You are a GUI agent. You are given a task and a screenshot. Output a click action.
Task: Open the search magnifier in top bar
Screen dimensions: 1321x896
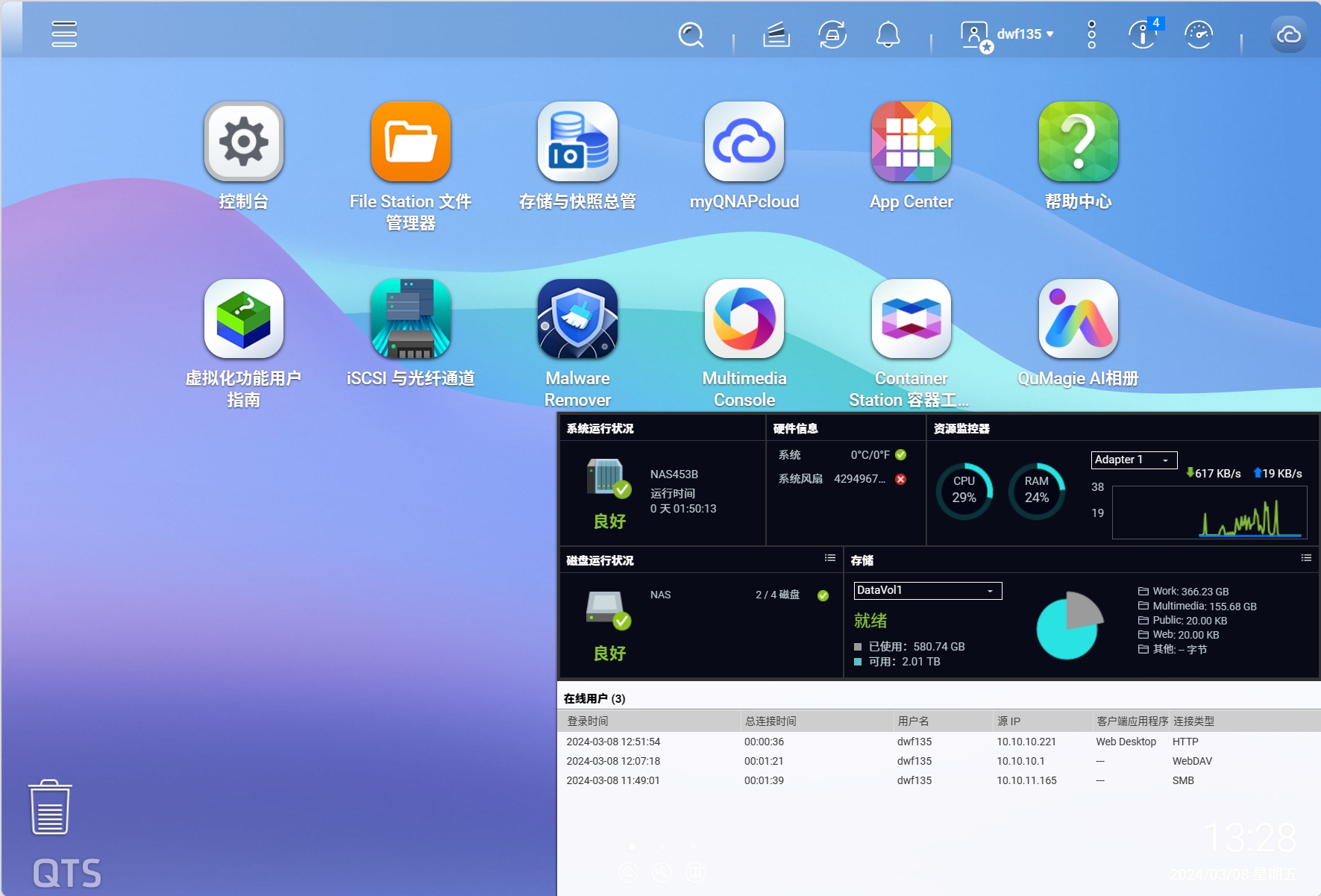pyautogui.click(x=691, y=34)
